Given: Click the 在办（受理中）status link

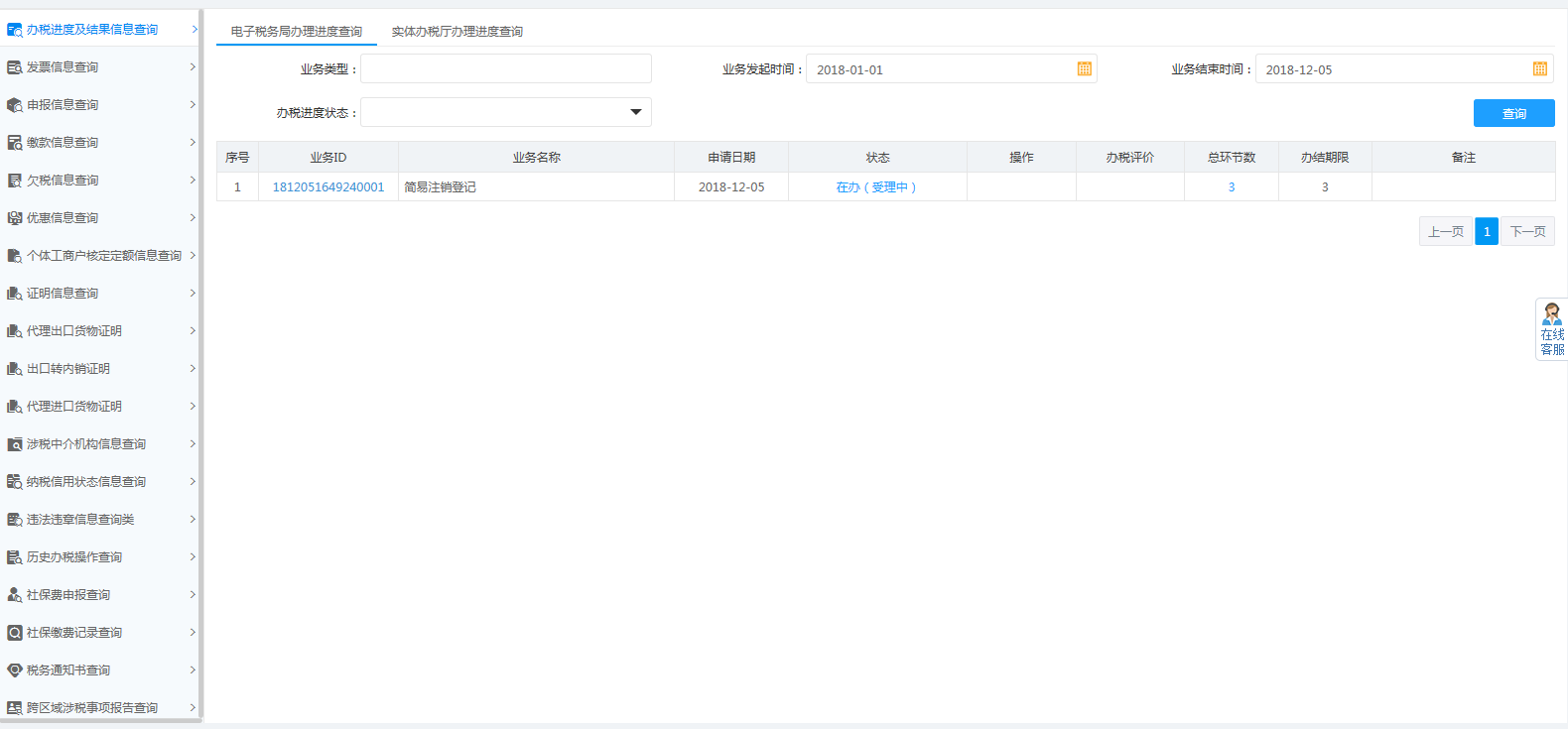Looking at the screenshot, I should tap(876, 187).
